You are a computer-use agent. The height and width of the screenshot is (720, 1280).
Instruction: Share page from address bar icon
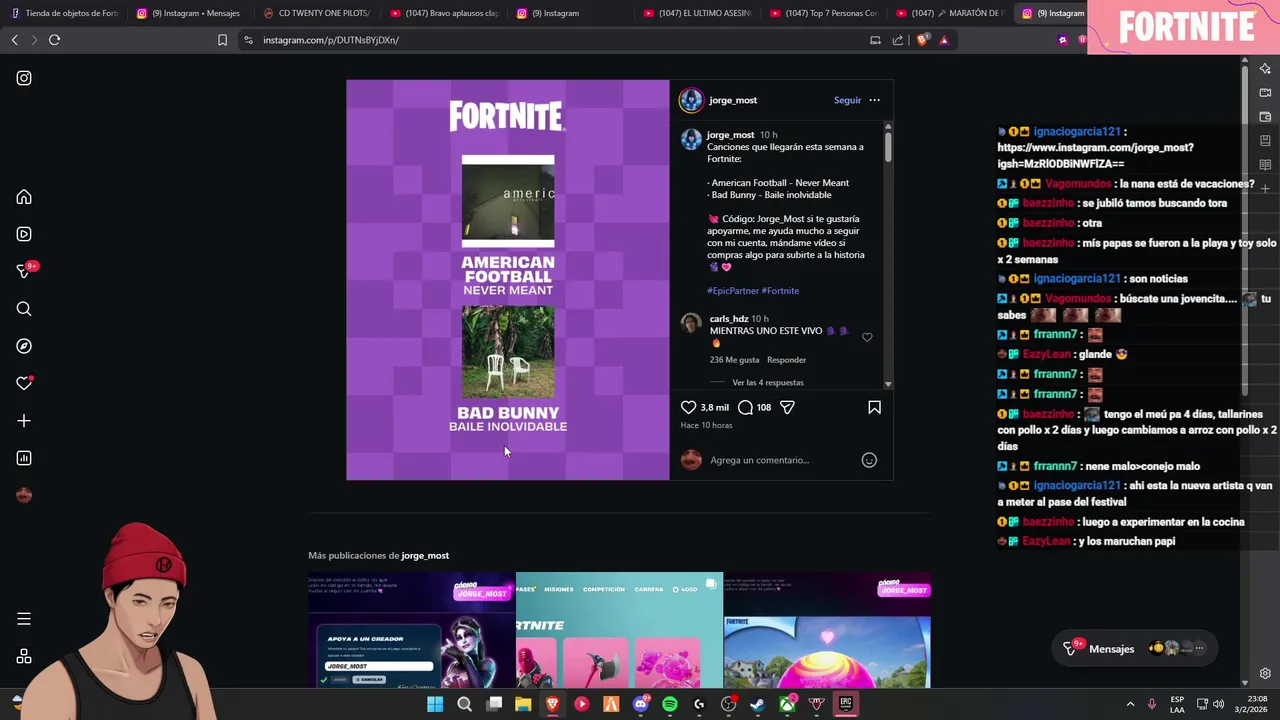897,40
